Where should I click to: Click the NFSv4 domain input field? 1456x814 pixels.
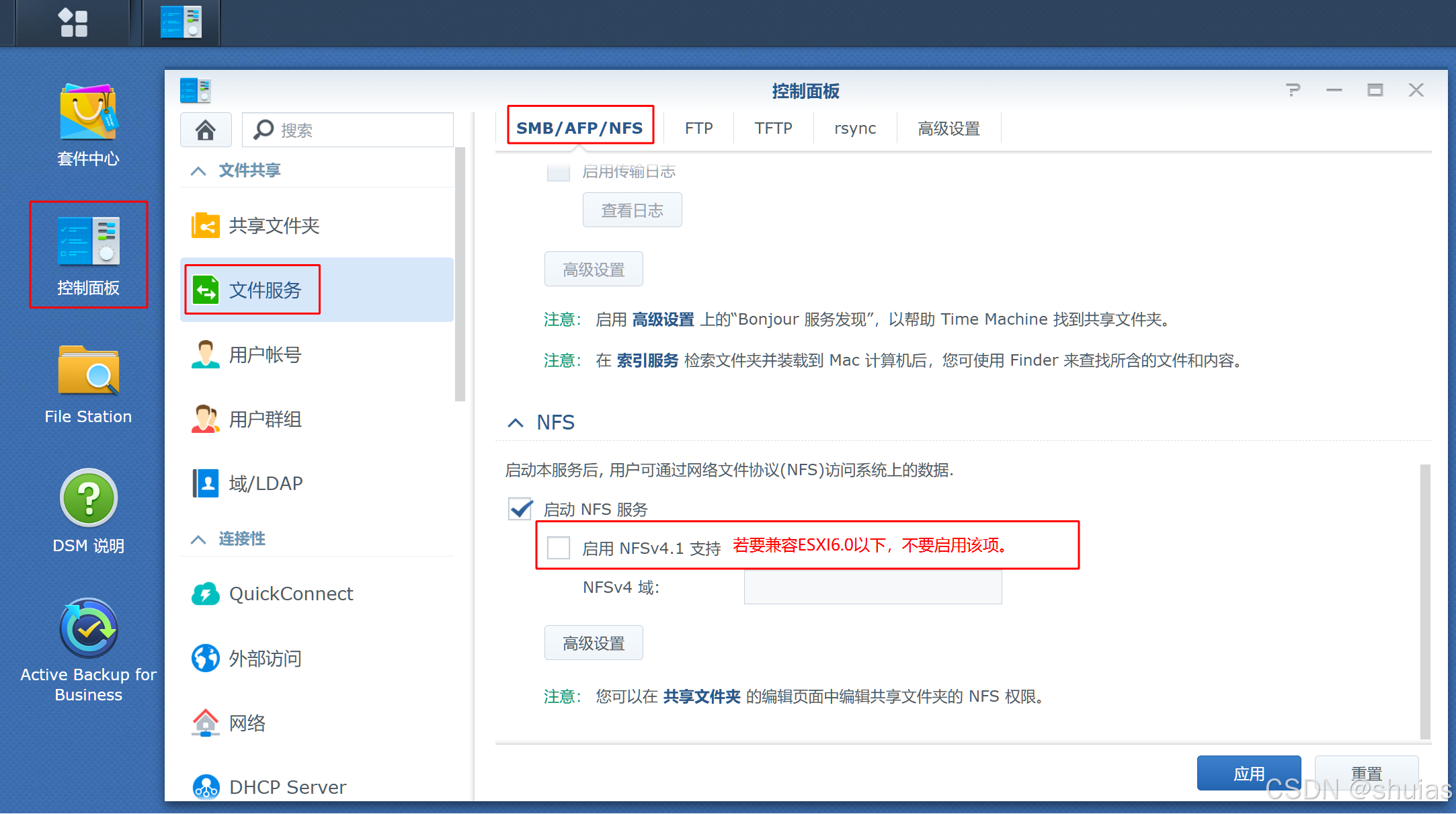click(x=873, y=587)
